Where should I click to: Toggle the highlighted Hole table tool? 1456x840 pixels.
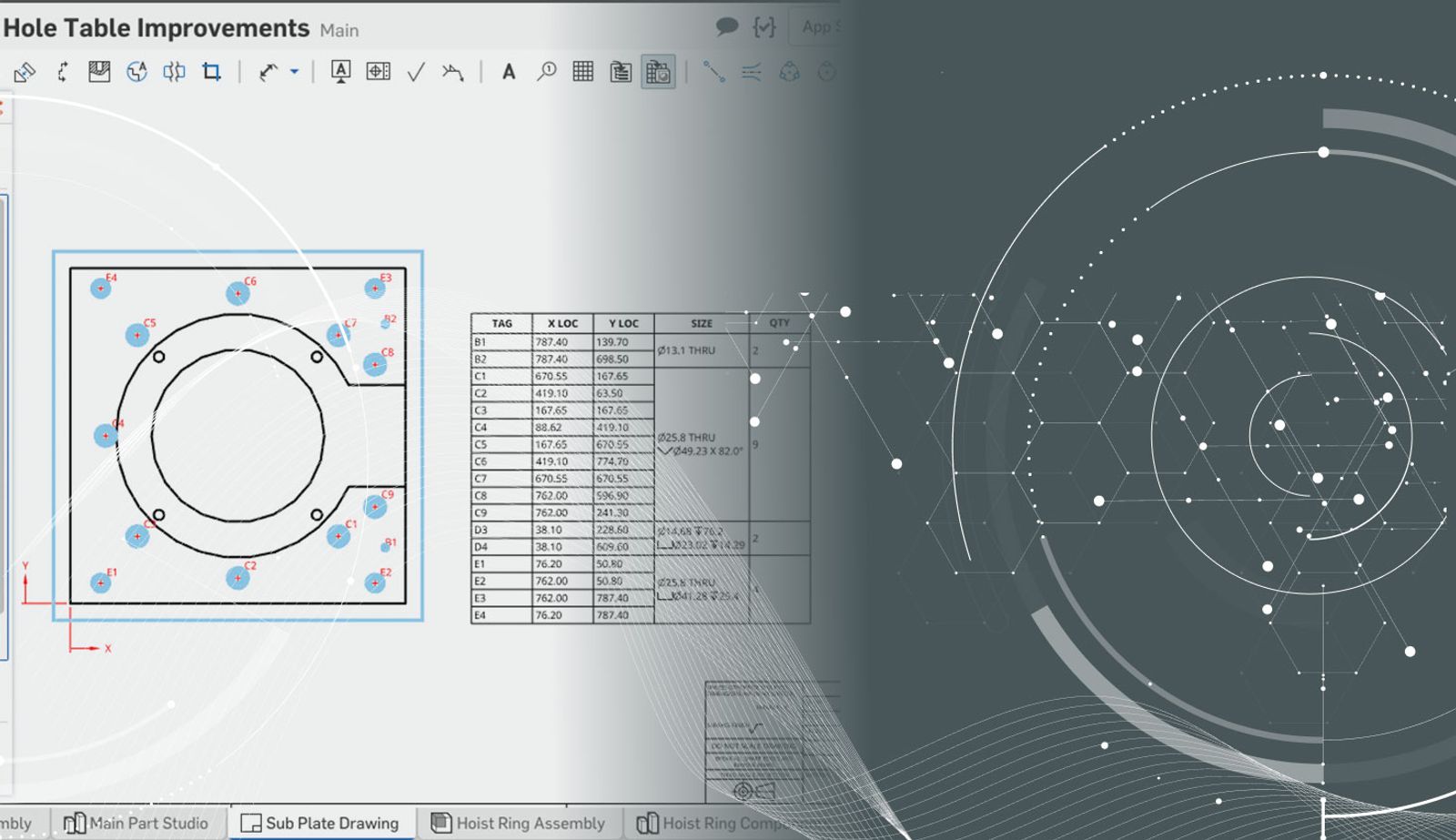pos(658,72)
